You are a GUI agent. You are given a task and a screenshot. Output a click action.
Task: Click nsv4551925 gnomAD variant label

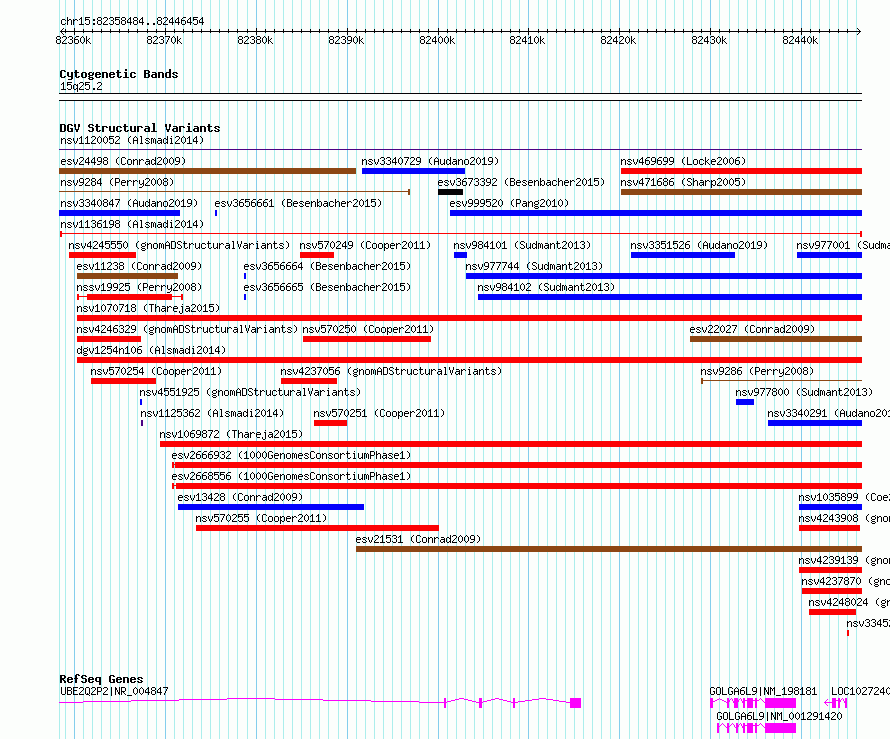(250, 392)
